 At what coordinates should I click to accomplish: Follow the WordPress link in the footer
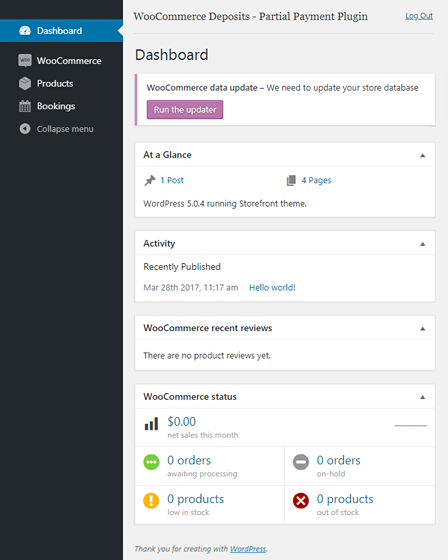pos(248,549)
